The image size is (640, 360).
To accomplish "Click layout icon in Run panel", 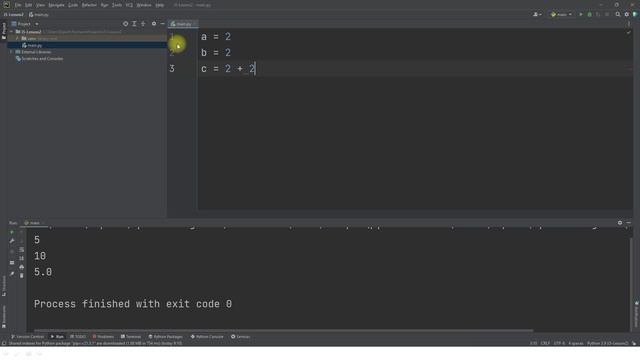I will point(12,262).
